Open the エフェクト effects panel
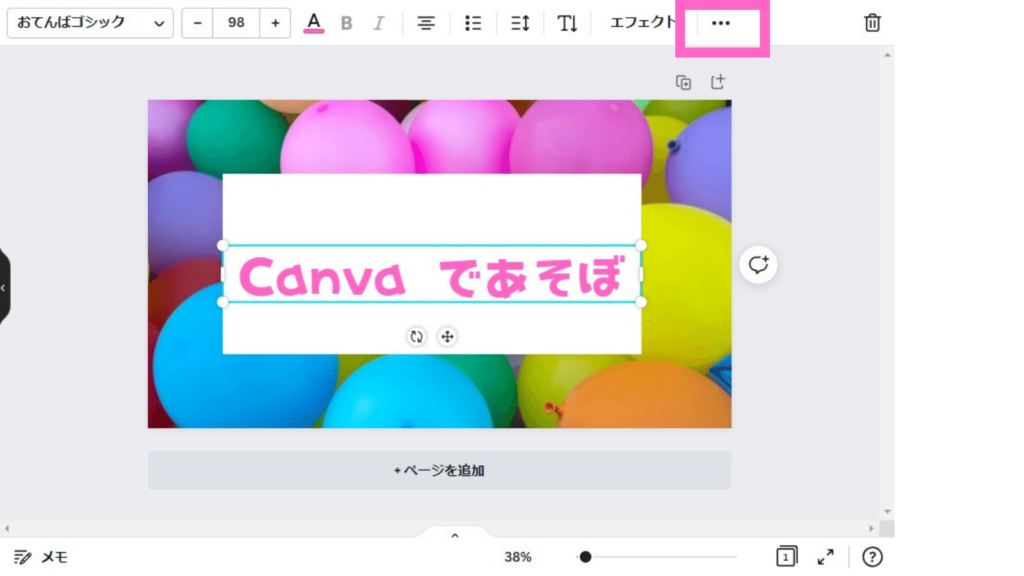Image resolution: width=1024 pixels, height=576 pixels. [643, 23]
